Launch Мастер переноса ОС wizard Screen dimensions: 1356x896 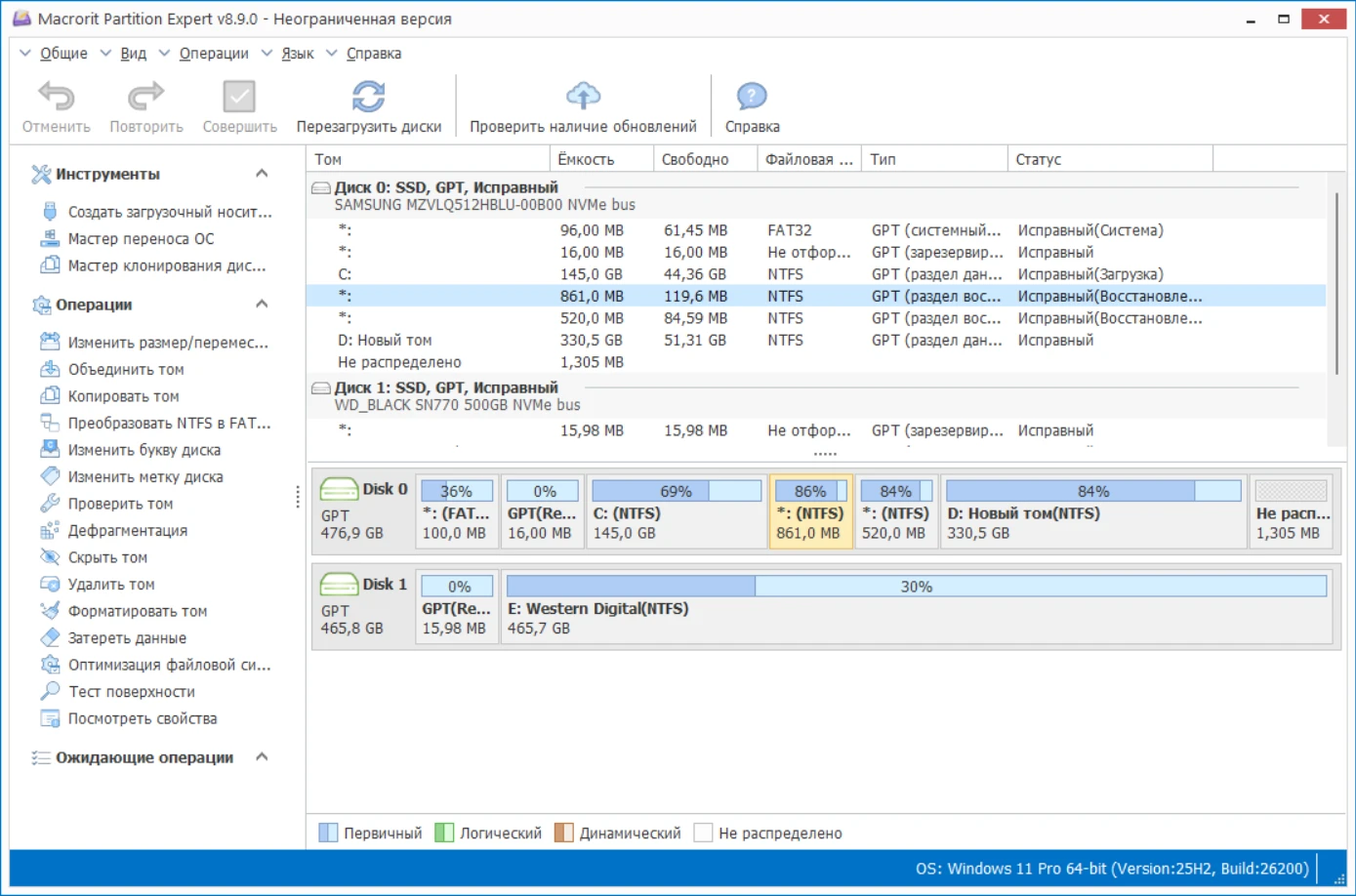coord(141,239)
